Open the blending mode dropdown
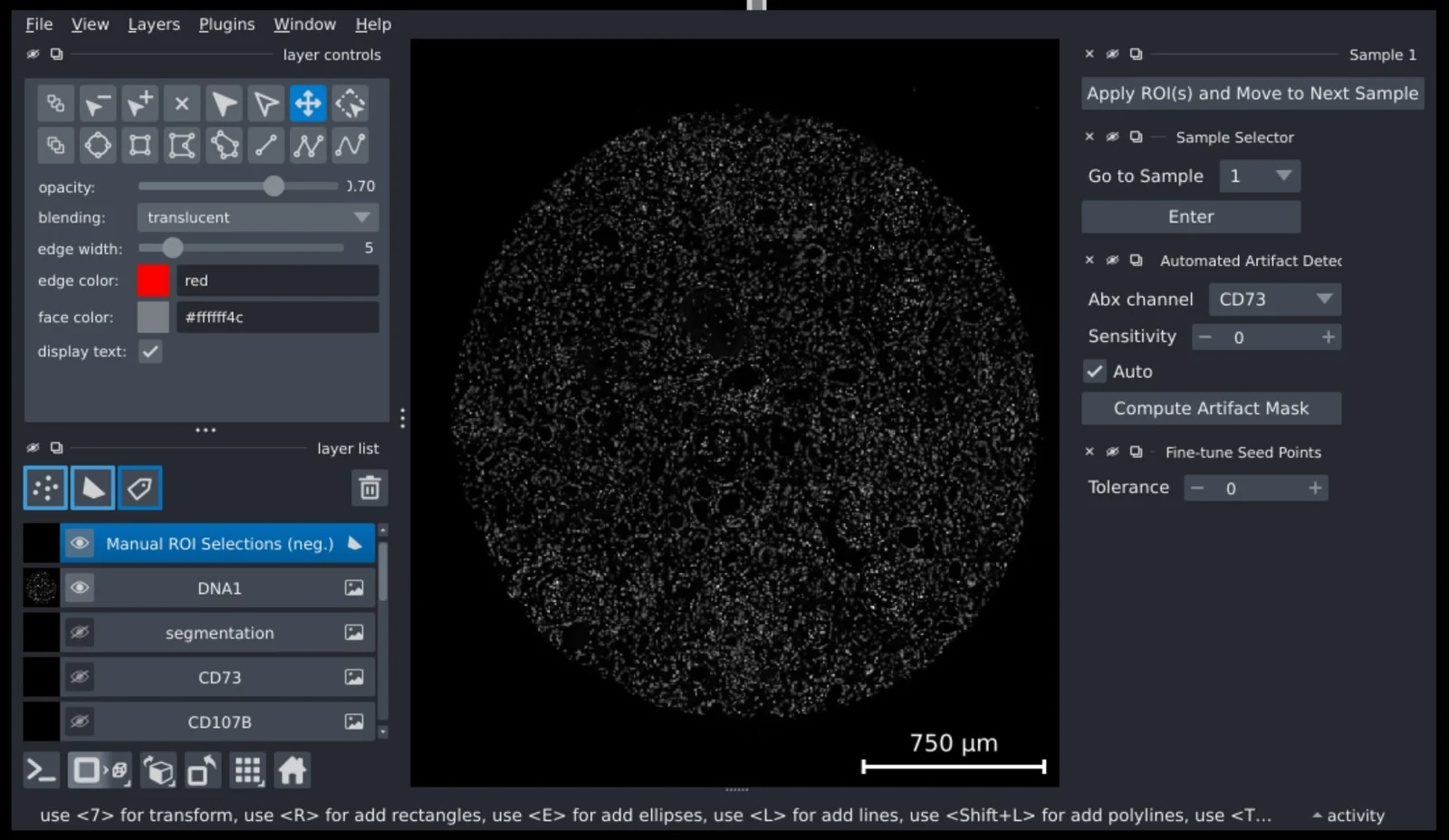The height and width of the screenshot is (840, 1449). point(258,217)
